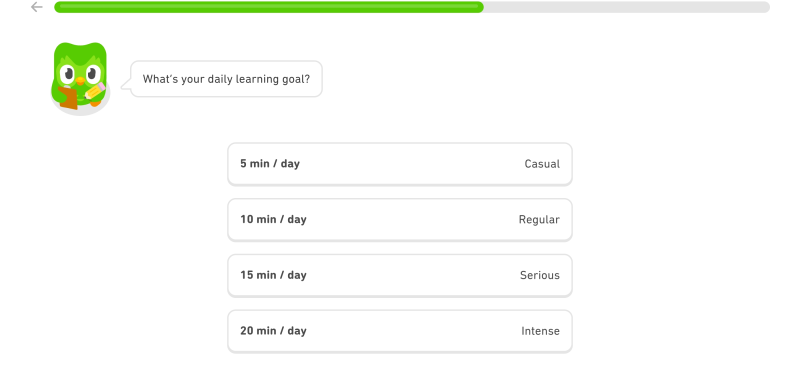Click the daily learning goal speech bubble

pos(226,79)
